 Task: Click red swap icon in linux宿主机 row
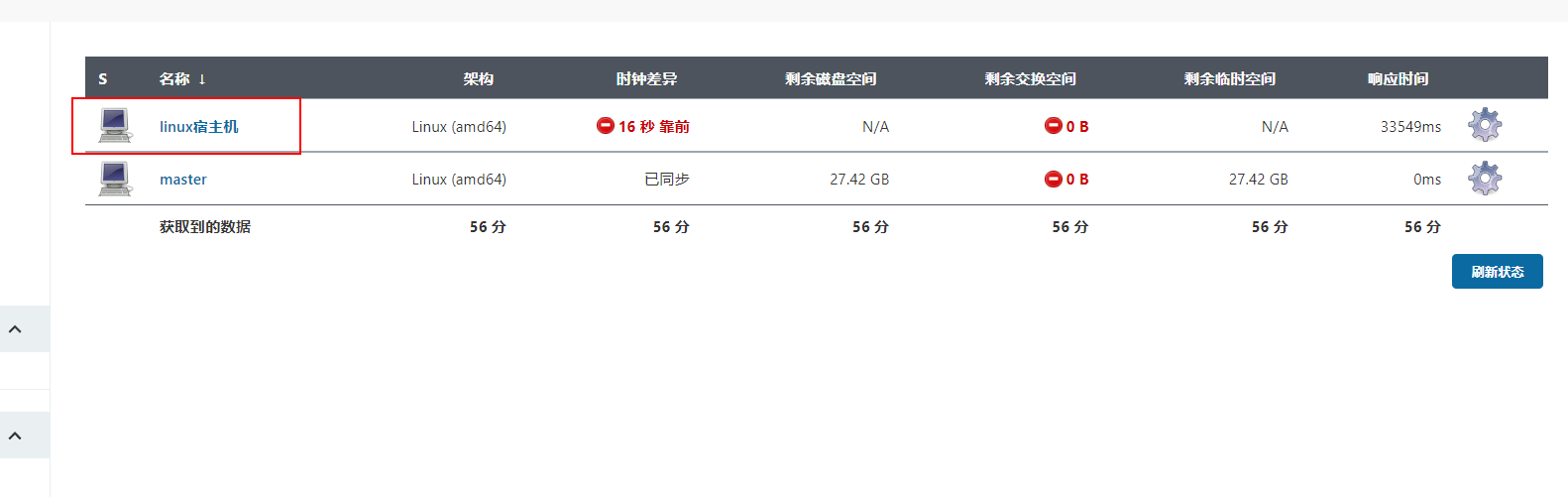coord(1053,125)
